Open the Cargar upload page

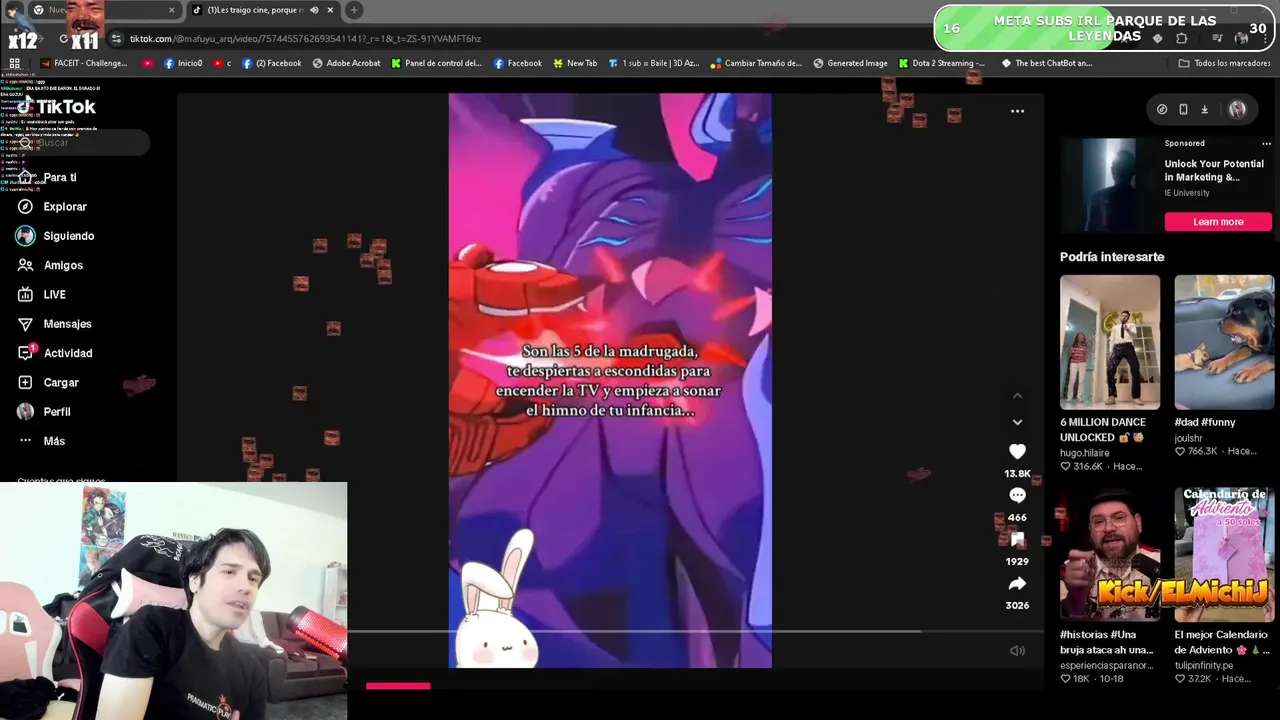point(48,382)
